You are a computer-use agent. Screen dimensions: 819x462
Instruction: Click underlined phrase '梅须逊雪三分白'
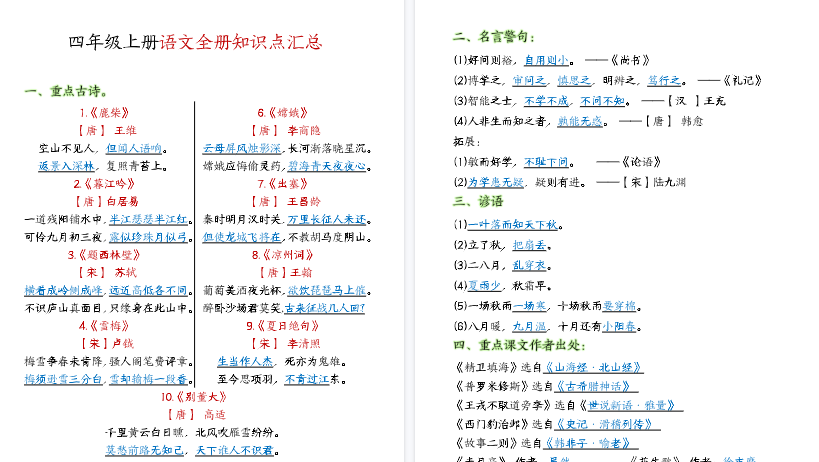(x=63, y=379)
